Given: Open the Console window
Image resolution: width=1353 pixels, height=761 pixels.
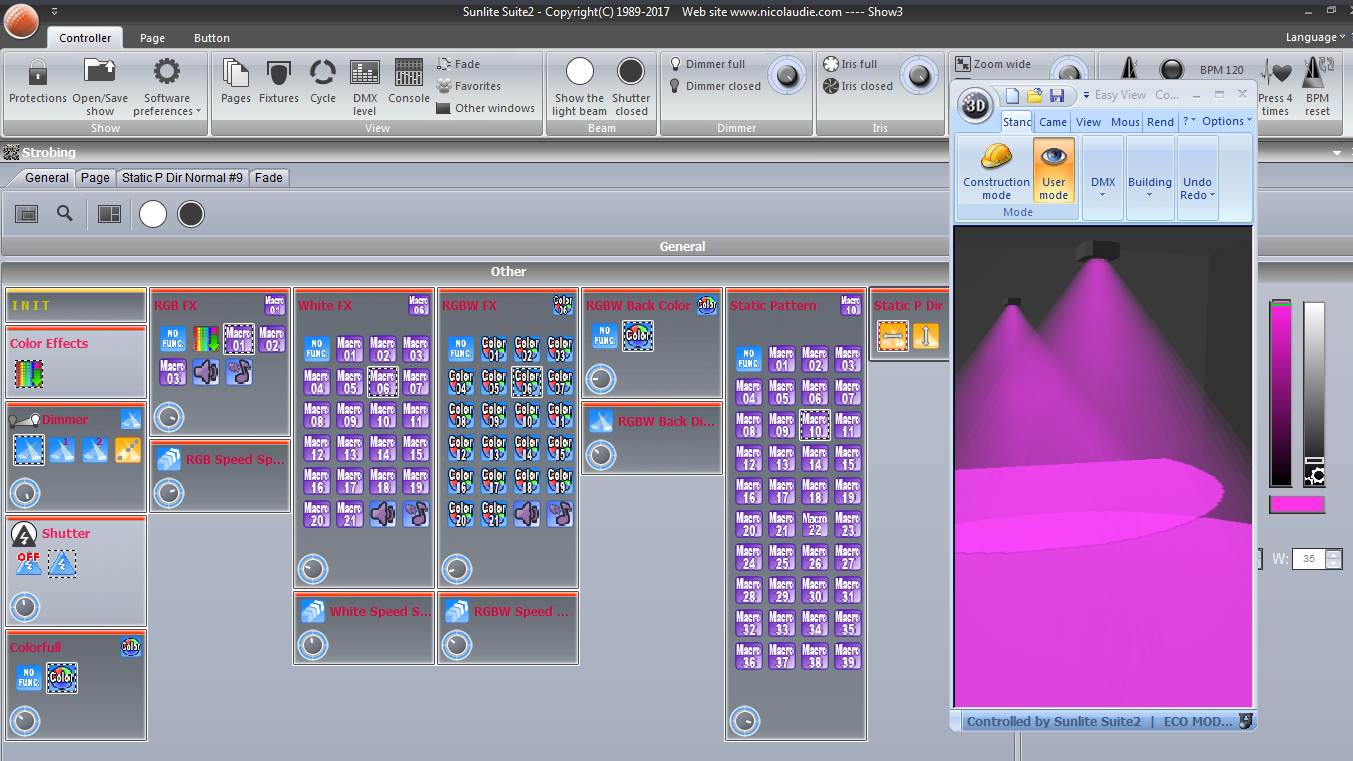Looking at the screenshot, I should point(409,82).
